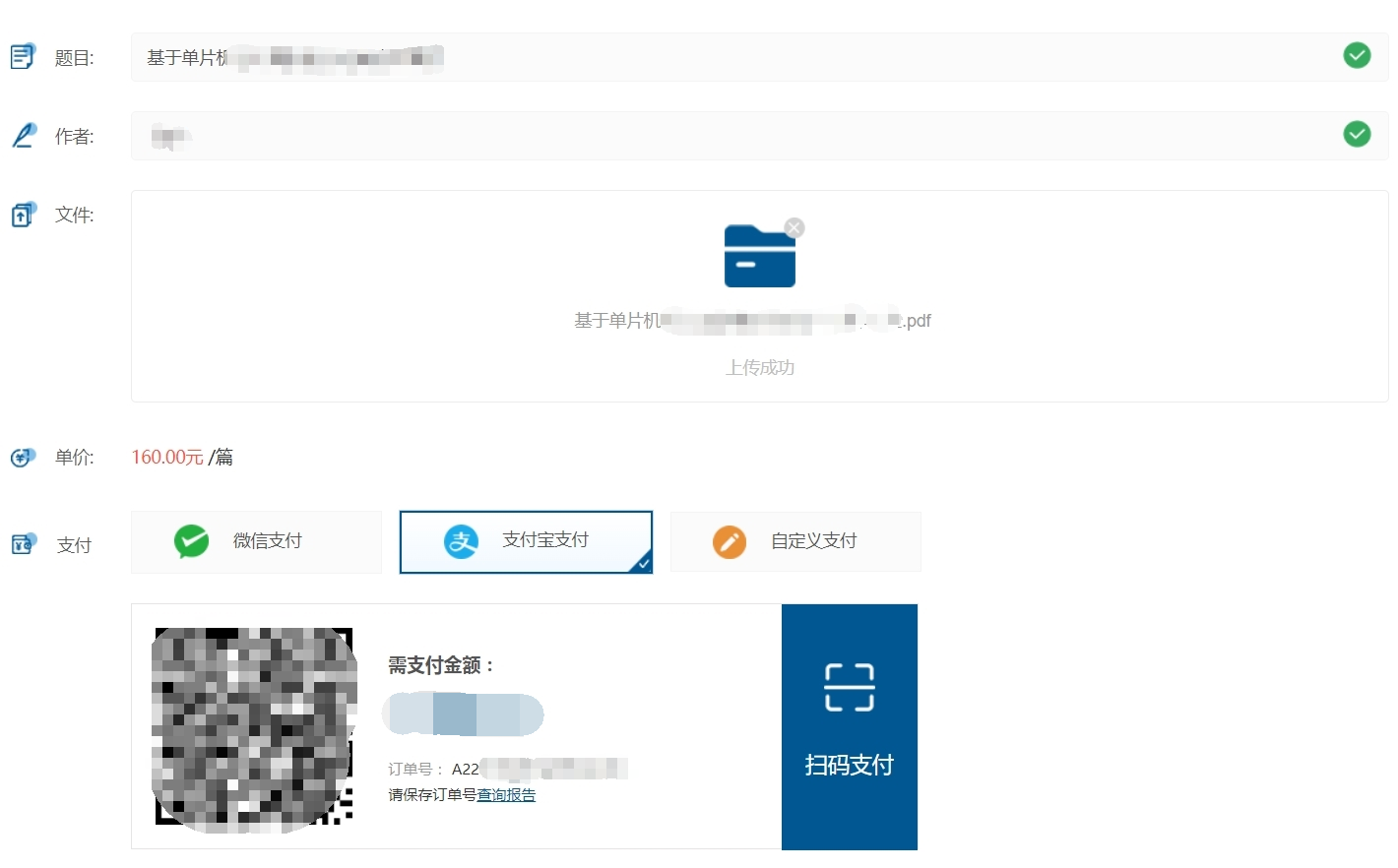Click the title document icon beside 题目

pos(23,57)
